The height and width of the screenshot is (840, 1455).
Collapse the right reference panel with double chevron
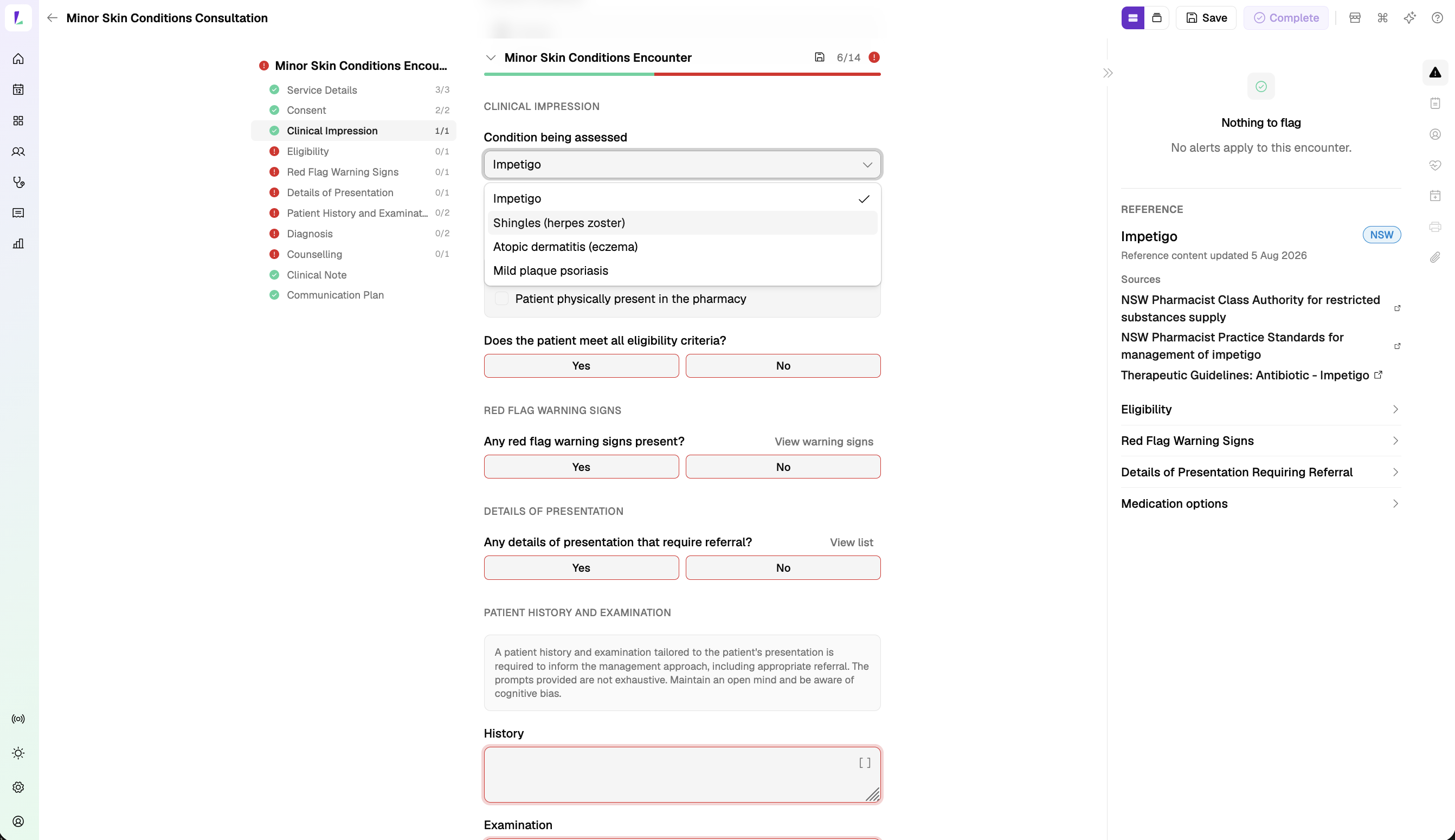point(1108,73)
